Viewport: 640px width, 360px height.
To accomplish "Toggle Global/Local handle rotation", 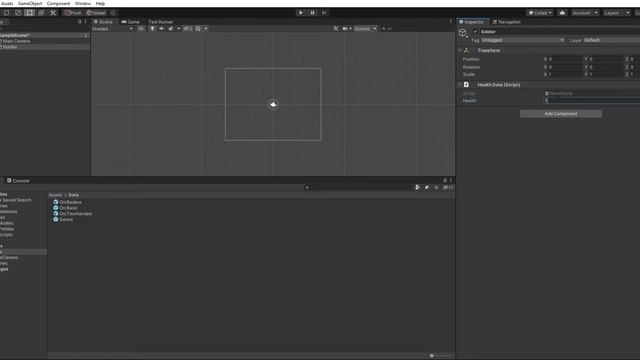I will pos(96,13).
